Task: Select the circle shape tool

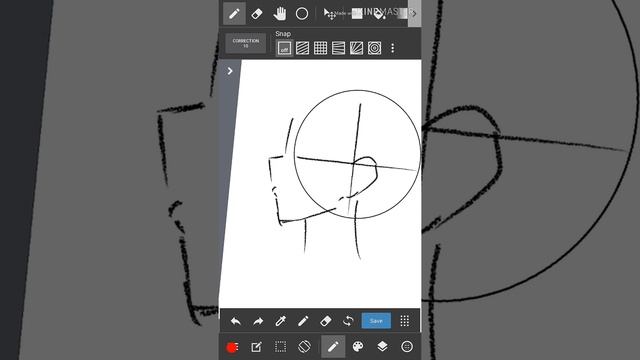Action: (302, 14)
